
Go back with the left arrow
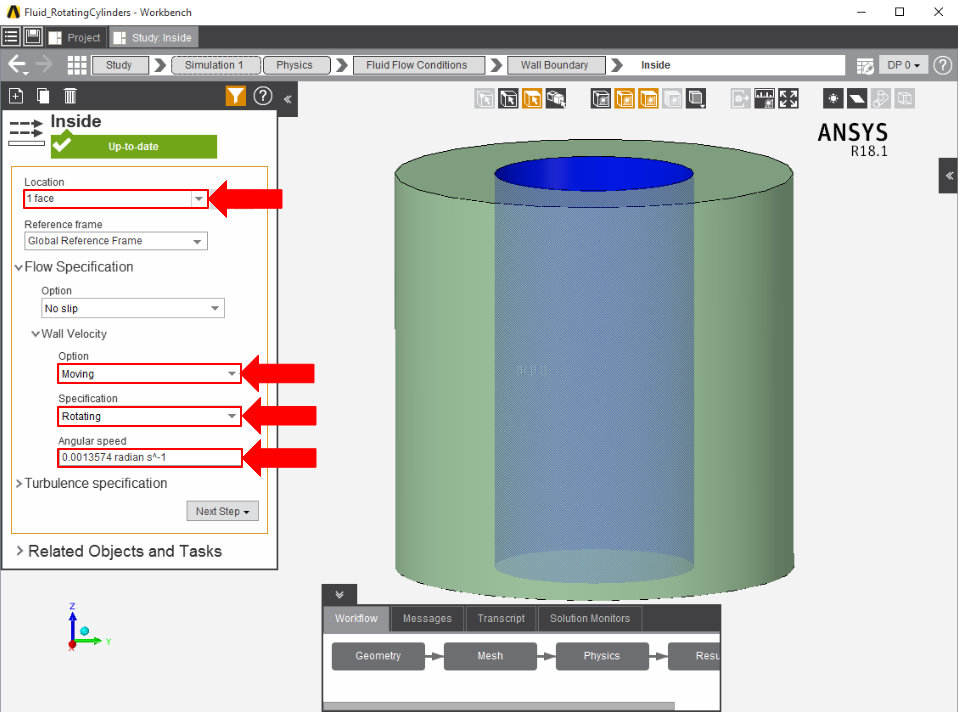(17, 64)
